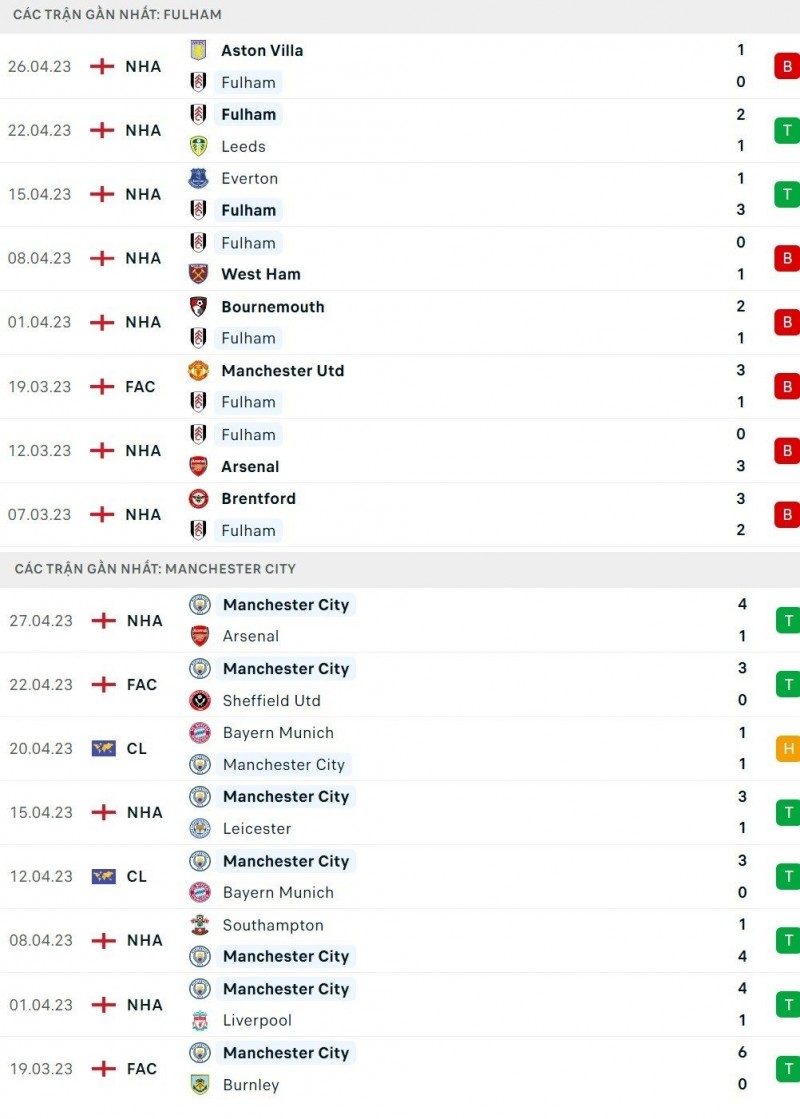Click the Brentford club crest

coord(198,498)
